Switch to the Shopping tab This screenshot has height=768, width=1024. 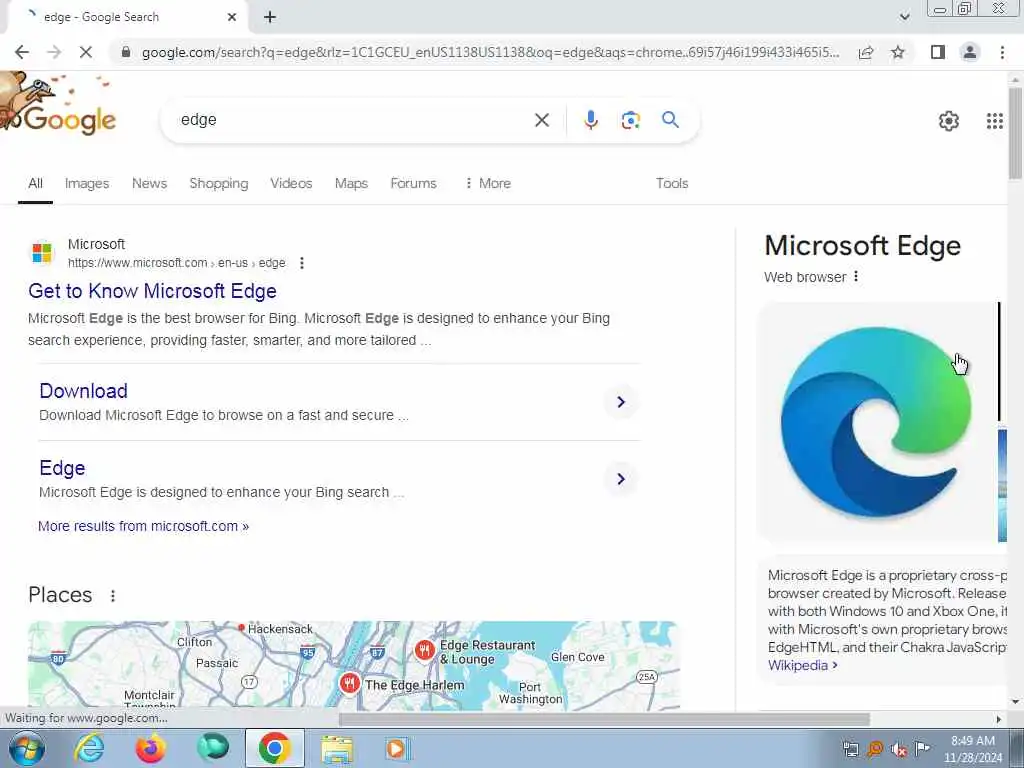(x=219, y=184)
